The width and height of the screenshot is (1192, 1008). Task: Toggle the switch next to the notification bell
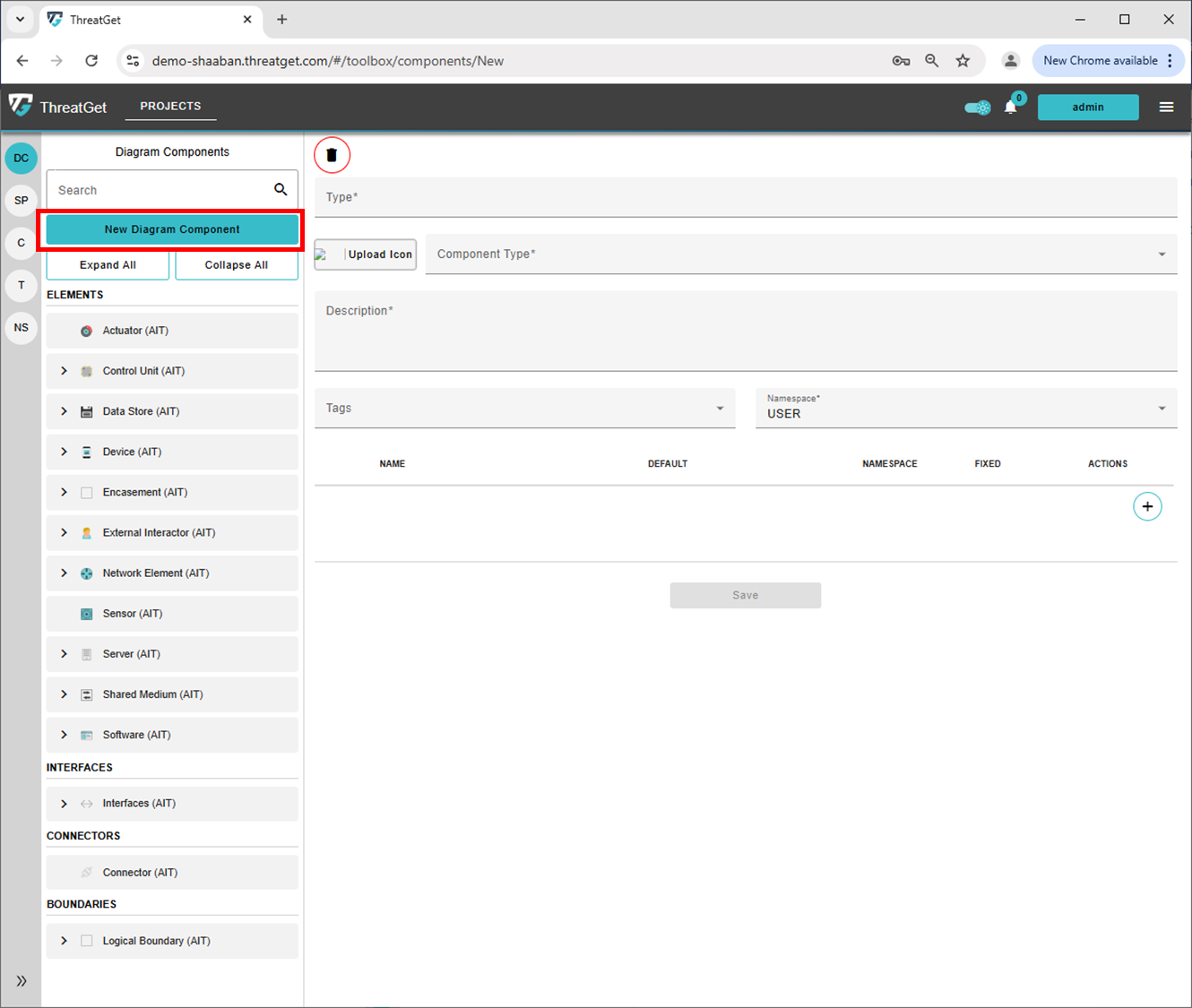[x=977, y=107]
